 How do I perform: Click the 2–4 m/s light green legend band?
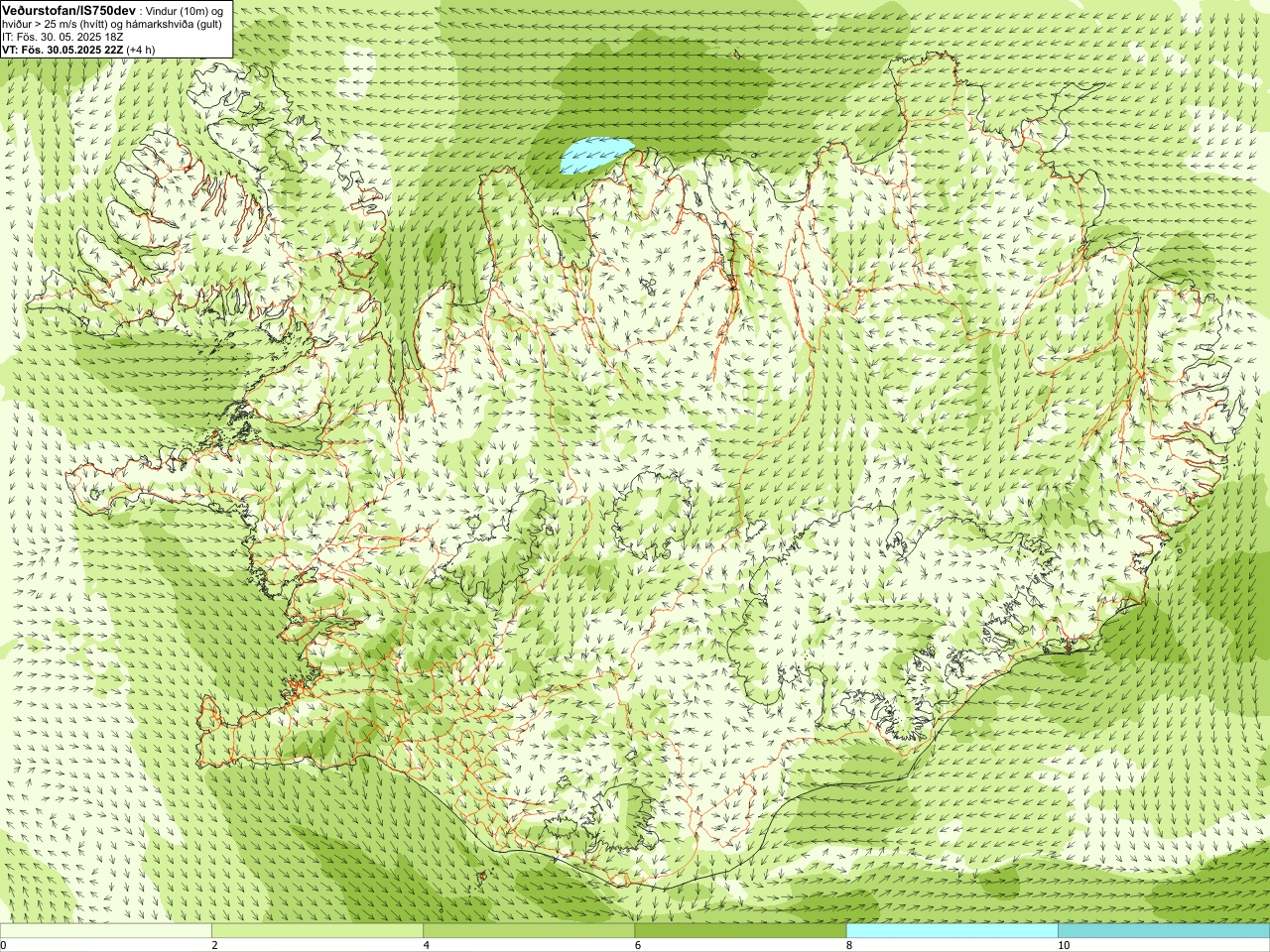[x=317, y=931]
